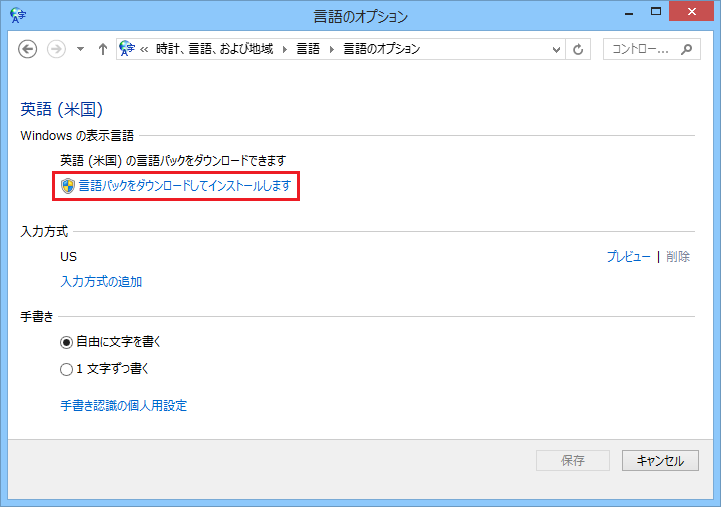Open 手書き認識の個人用設定 link

coord(124,406)
